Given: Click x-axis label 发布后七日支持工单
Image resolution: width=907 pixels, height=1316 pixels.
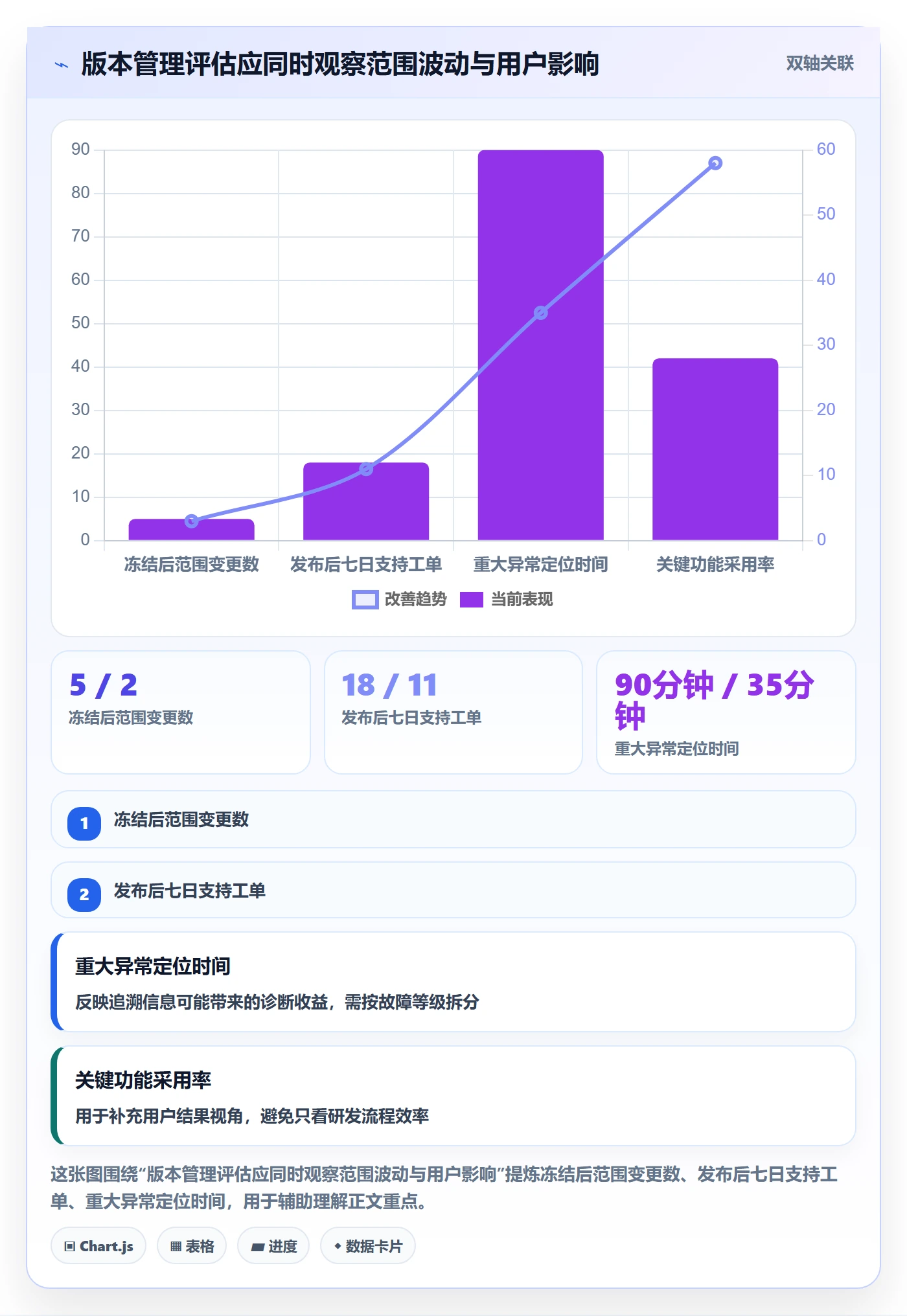Looking at the screenshot, I should coord(366,565).
